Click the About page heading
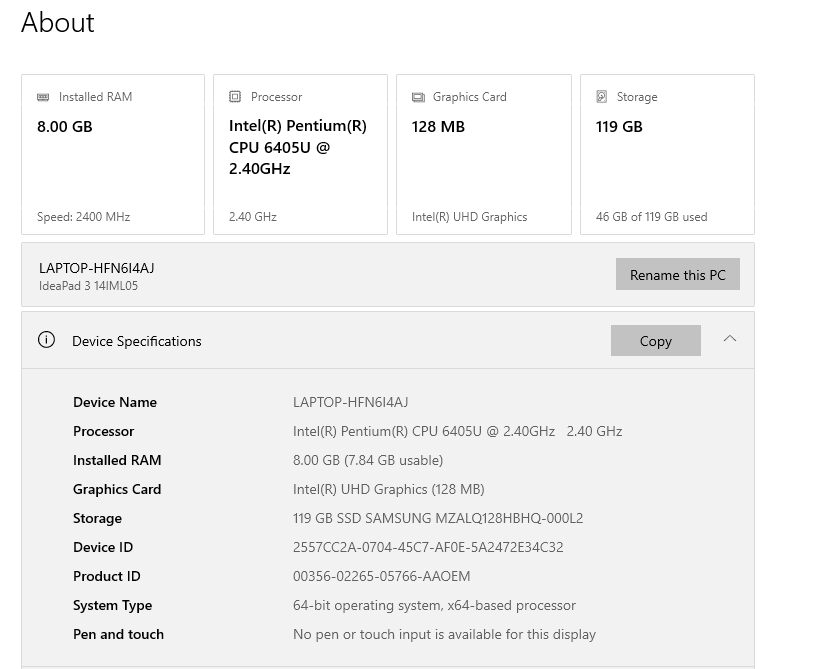This screenshot has height=669, width=819. (58, 23)
